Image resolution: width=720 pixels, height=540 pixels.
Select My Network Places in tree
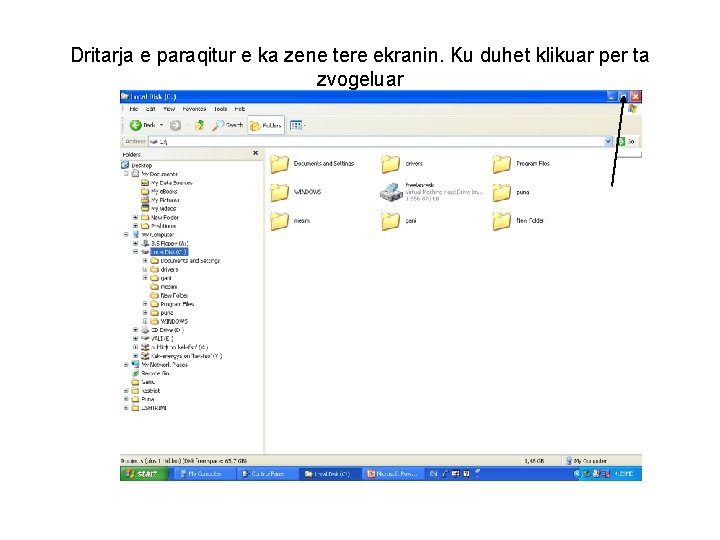159,365
